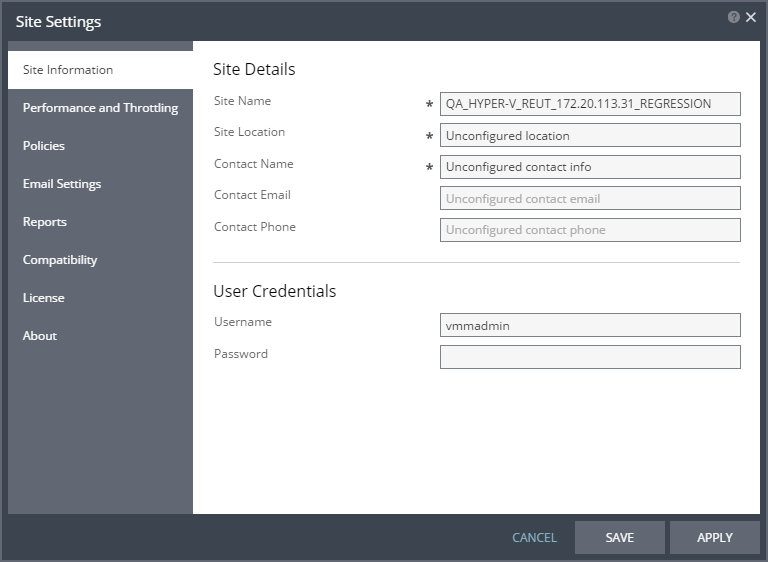Edit the Contact Name field
The image size is (768, 562).
pyautogui.click(x=590, y=167)
